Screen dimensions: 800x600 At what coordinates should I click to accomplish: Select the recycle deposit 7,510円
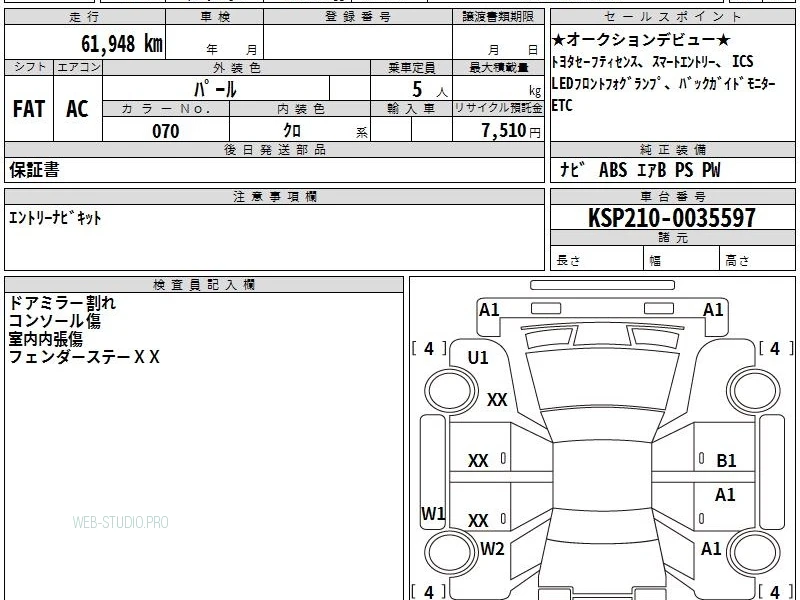[x=511, y=131]
